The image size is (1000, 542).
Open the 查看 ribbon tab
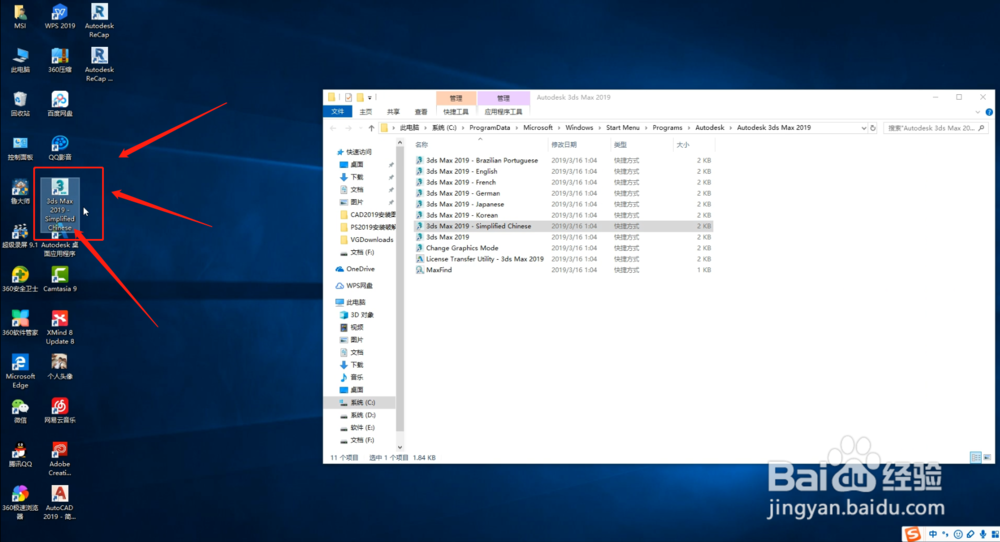coord(421,112)
